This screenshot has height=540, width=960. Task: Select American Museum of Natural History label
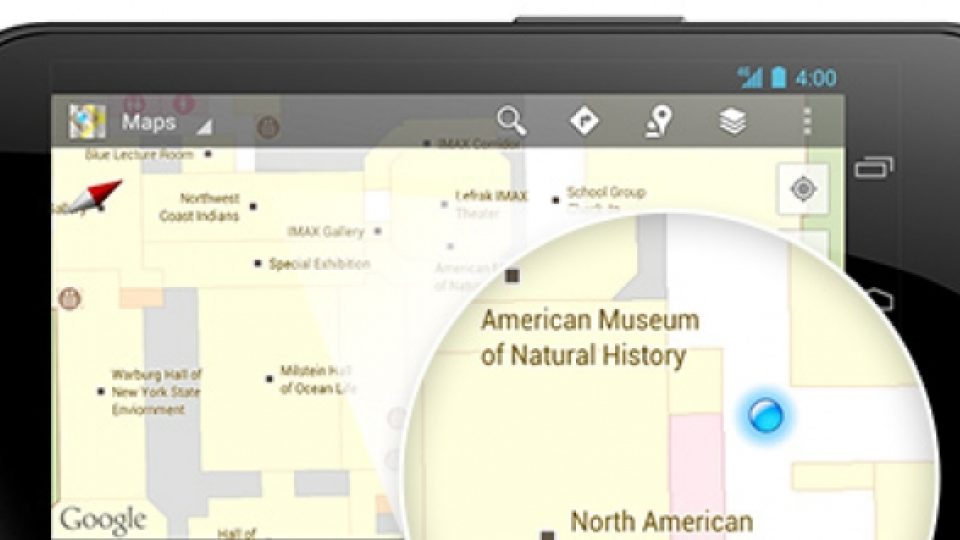(x=590, y=338)
